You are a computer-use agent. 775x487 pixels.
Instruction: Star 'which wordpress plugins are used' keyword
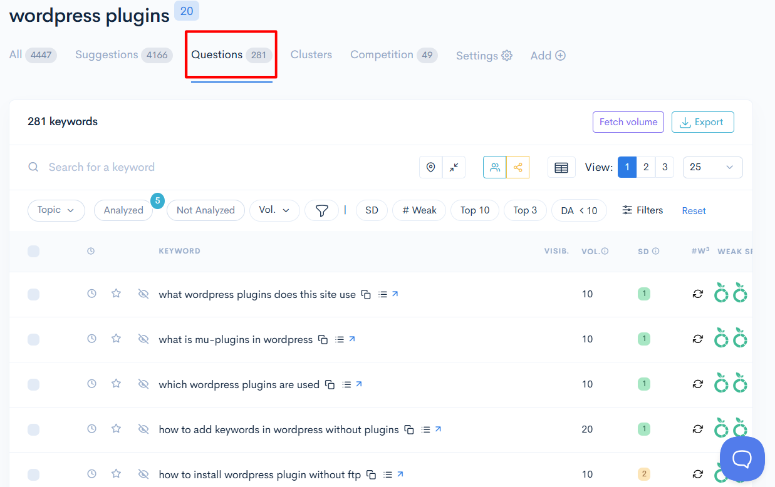(x=116, y=384)
